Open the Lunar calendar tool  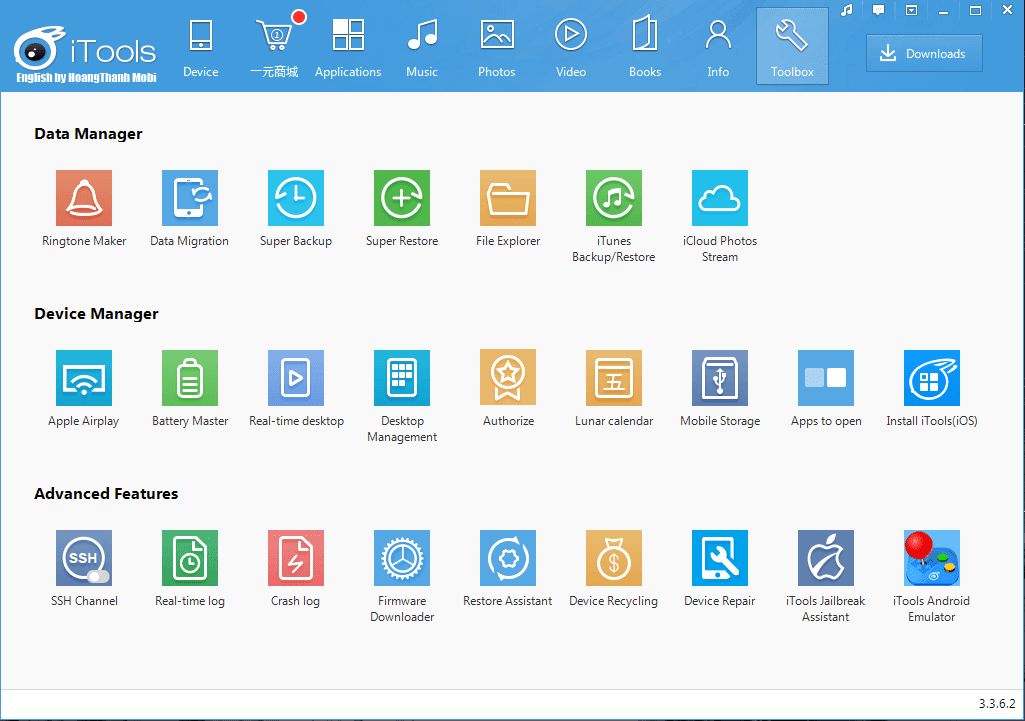[614, 378]
